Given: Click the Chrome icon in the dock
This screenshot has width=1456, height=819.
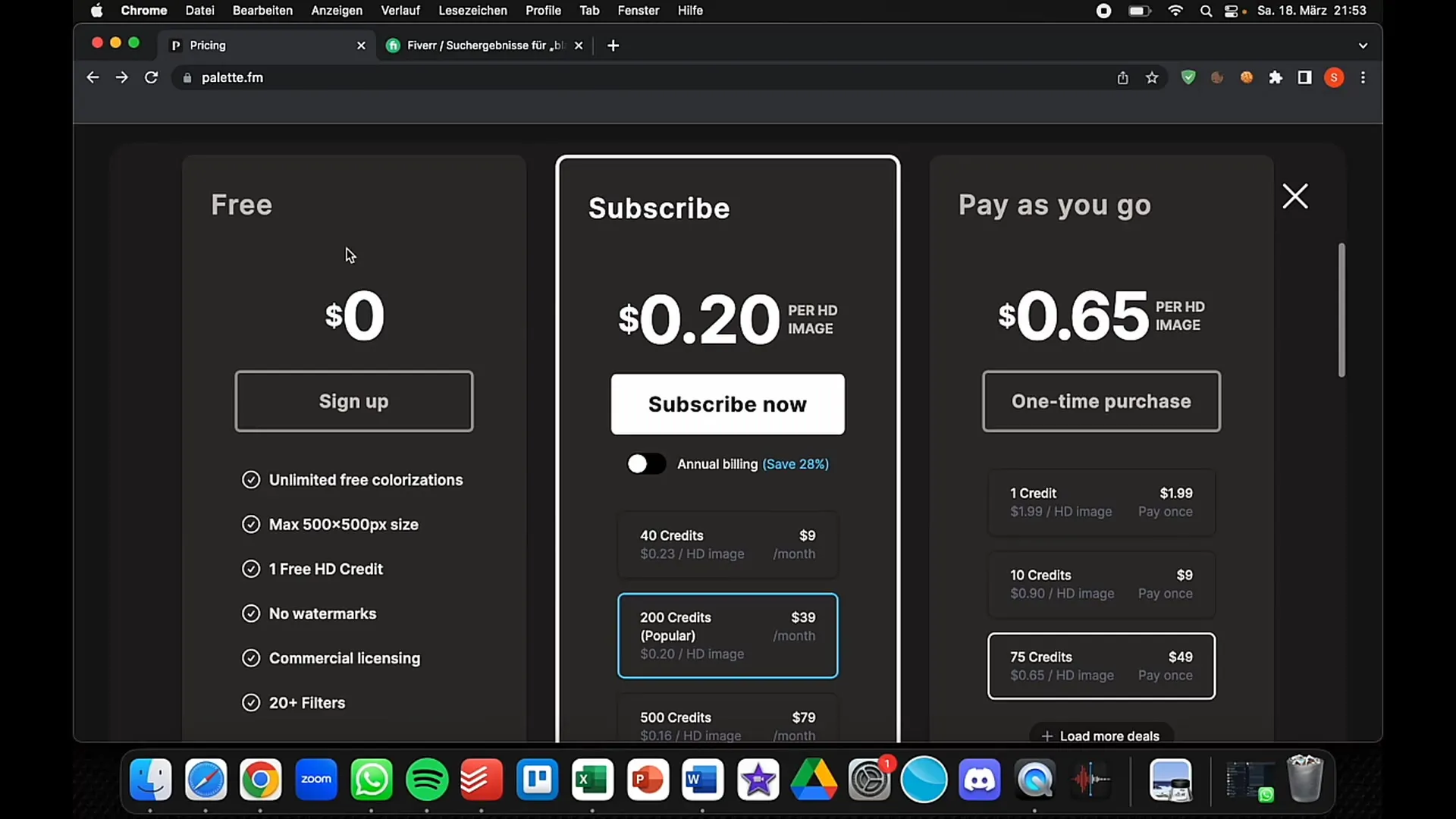Looking at the screenshot, I should click(x=260, y=779).
